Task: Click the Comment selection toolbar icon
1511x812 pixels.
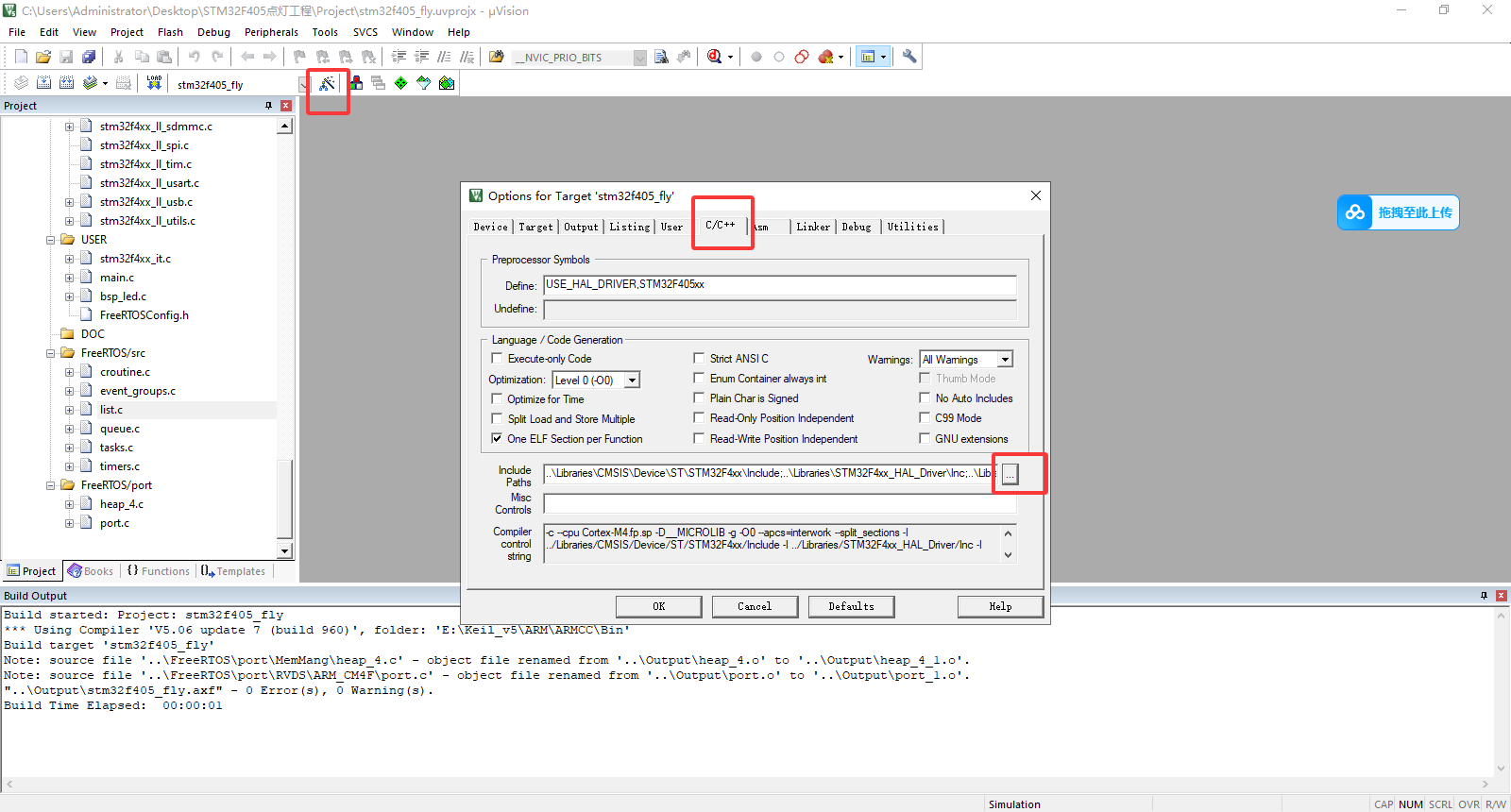Action: (445, 57)
